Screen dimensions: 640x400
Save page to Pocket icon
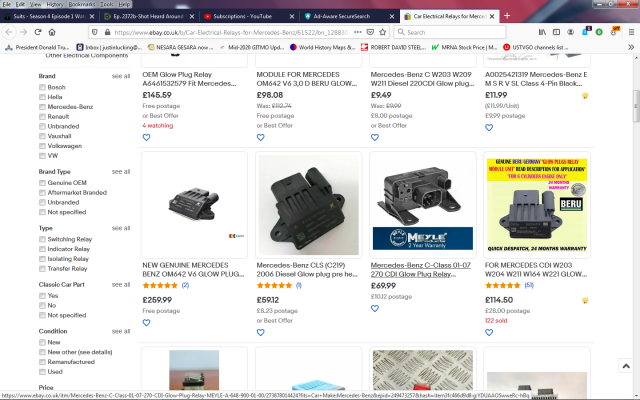[370, 32]
